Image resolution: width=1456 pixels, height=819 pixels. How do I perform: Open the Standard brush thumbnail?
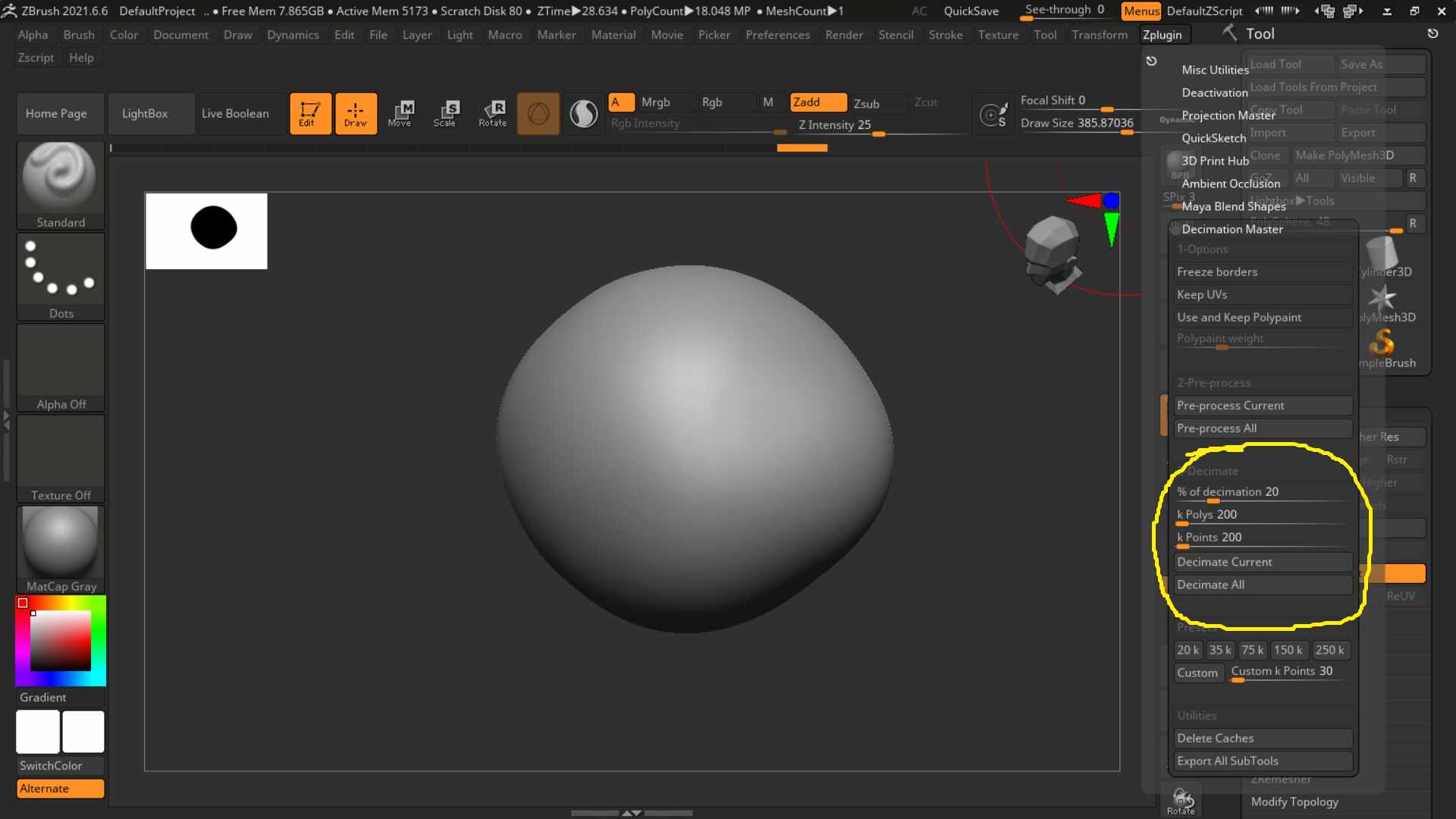[x=61, y=185]
